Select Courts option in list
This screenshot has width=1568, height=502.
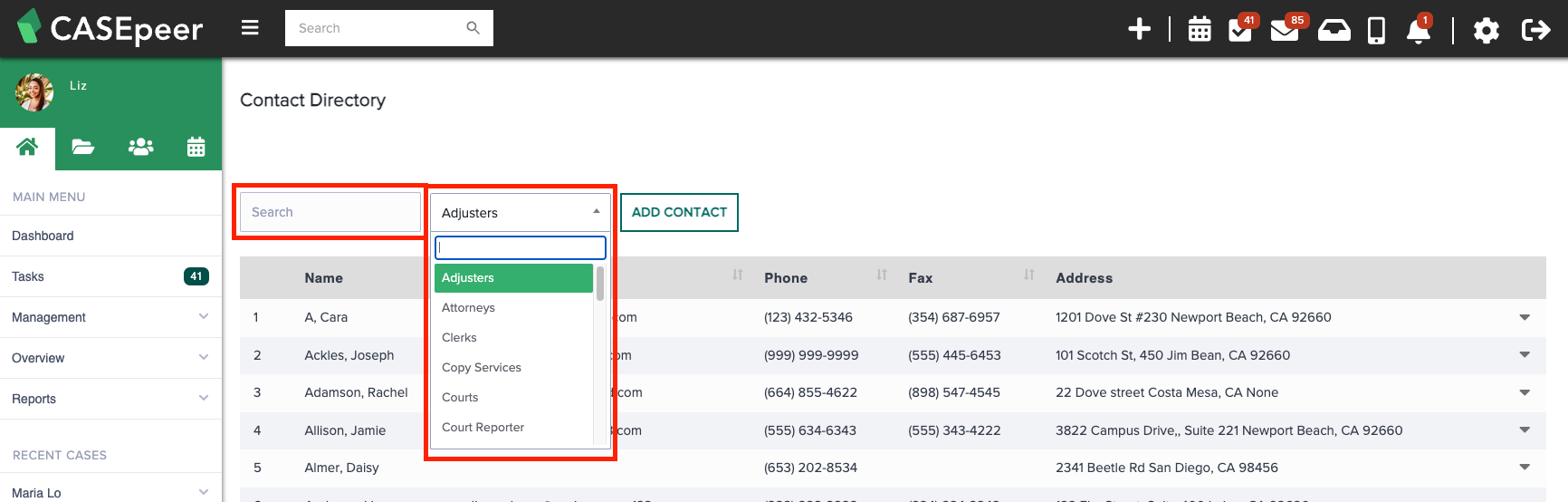coord(513,398)
